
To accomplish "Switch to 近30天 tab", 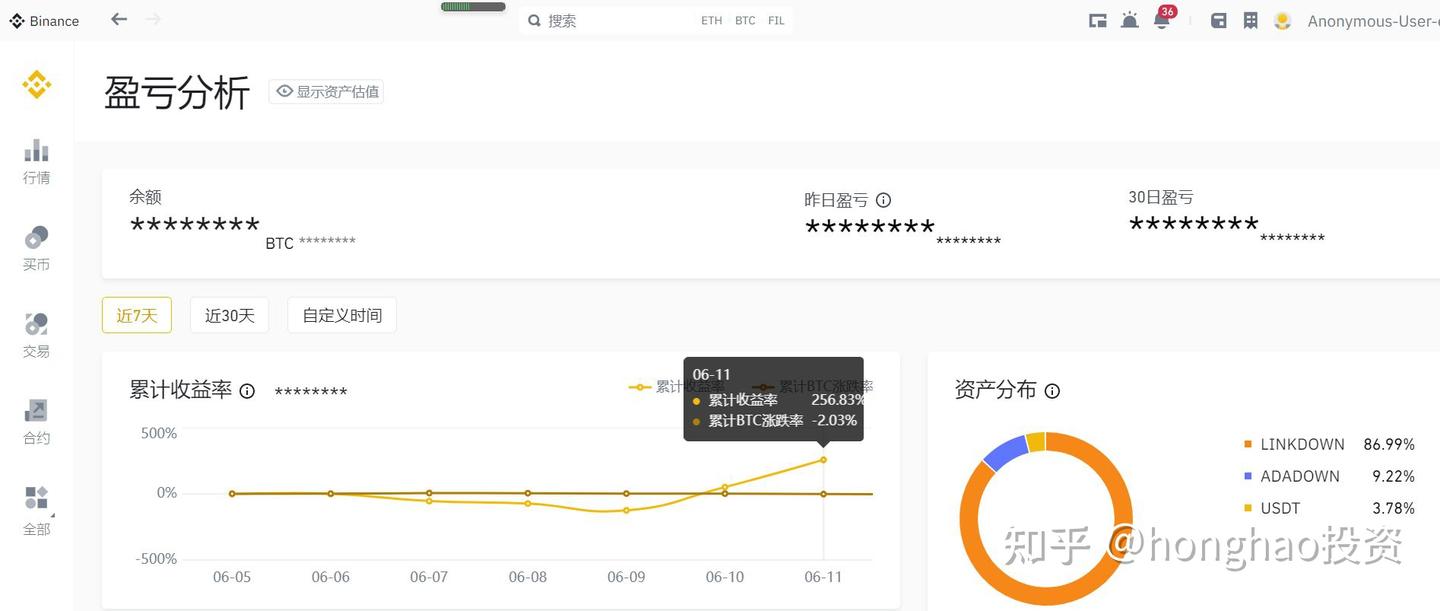I will pos(230,315).
